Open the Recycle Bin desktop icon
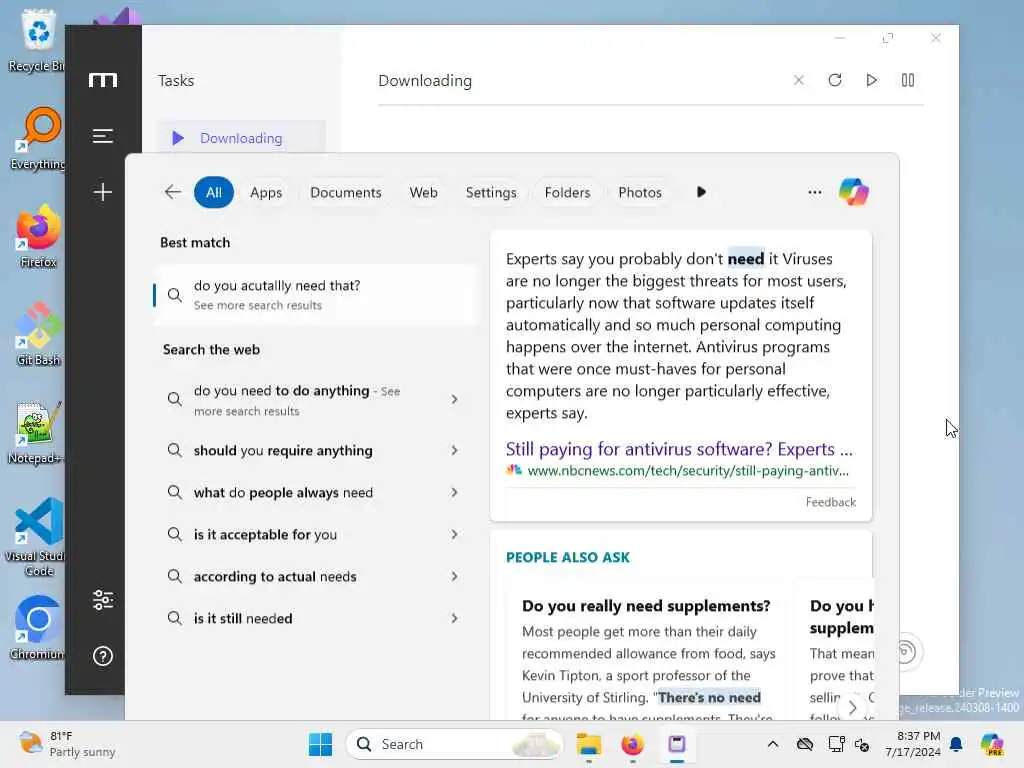The width and height of the screenshot is (1024, 768). (38, 40)
